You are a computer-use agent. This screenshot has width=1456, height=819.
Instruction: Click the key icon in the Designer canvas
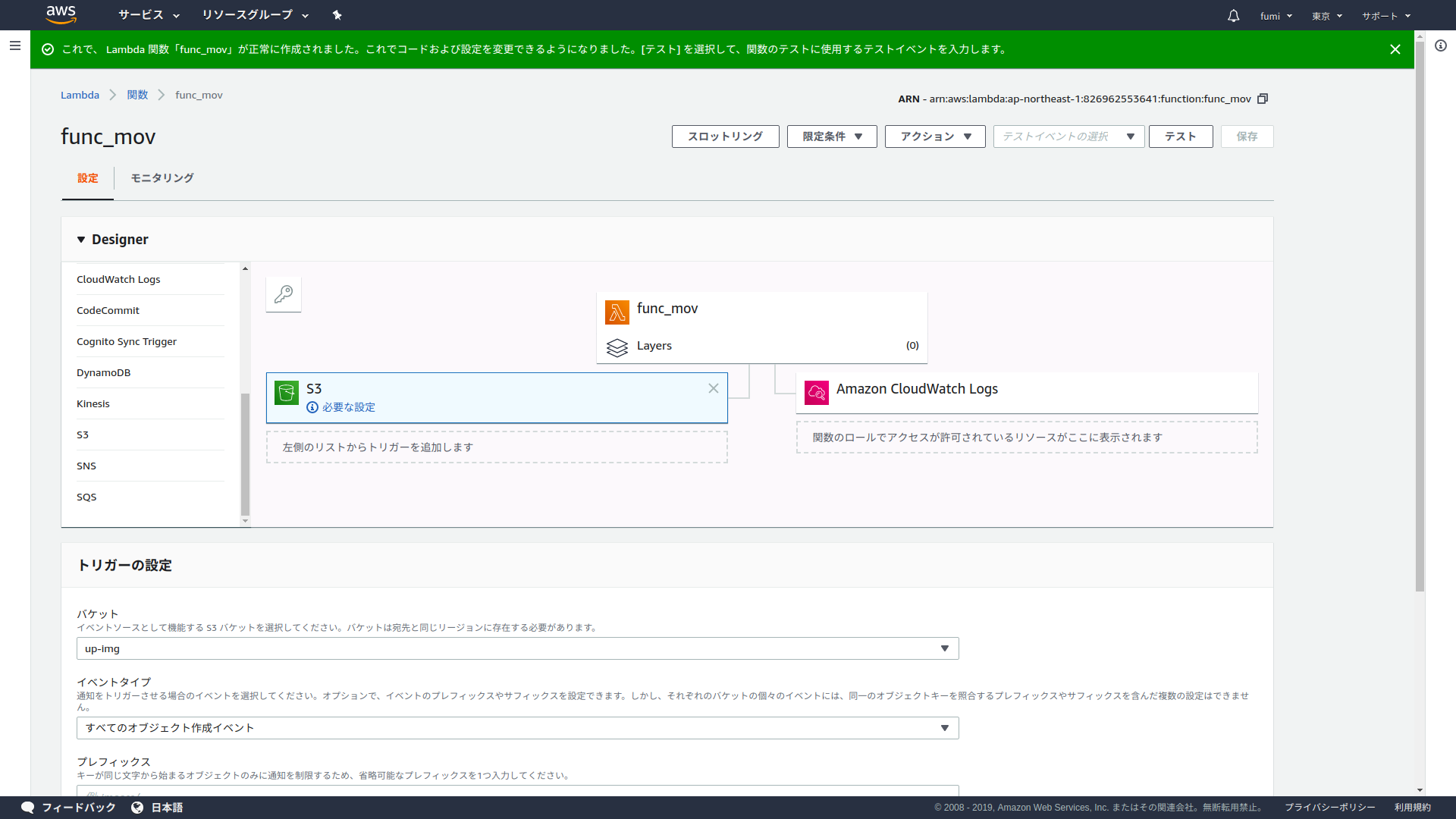coord(283,294)
